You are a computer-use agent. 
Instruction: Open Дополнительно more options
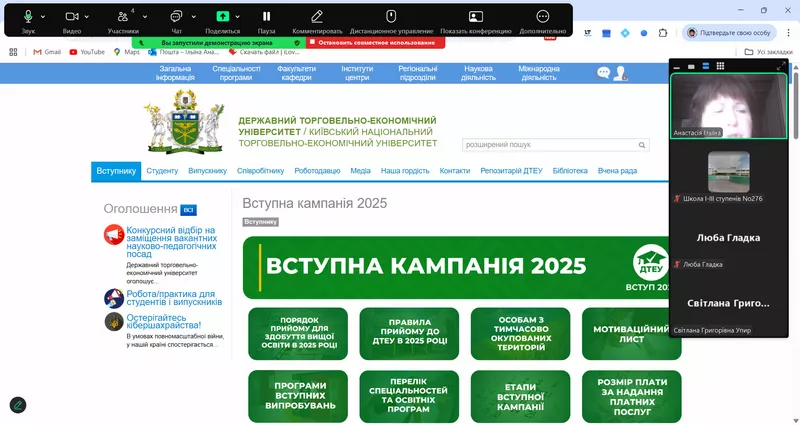click(x=543, y=17)
